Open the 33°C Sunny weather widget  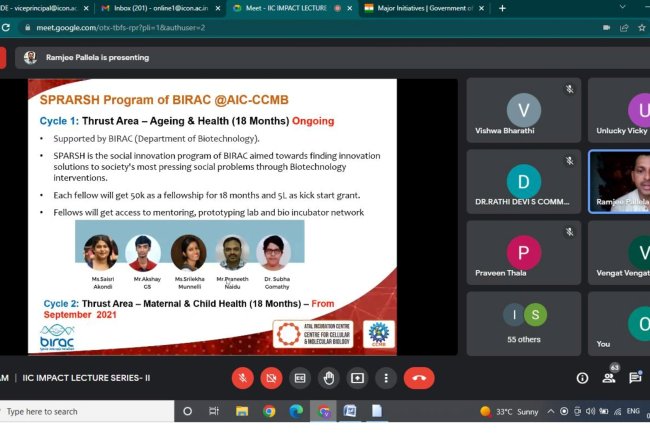509,411
